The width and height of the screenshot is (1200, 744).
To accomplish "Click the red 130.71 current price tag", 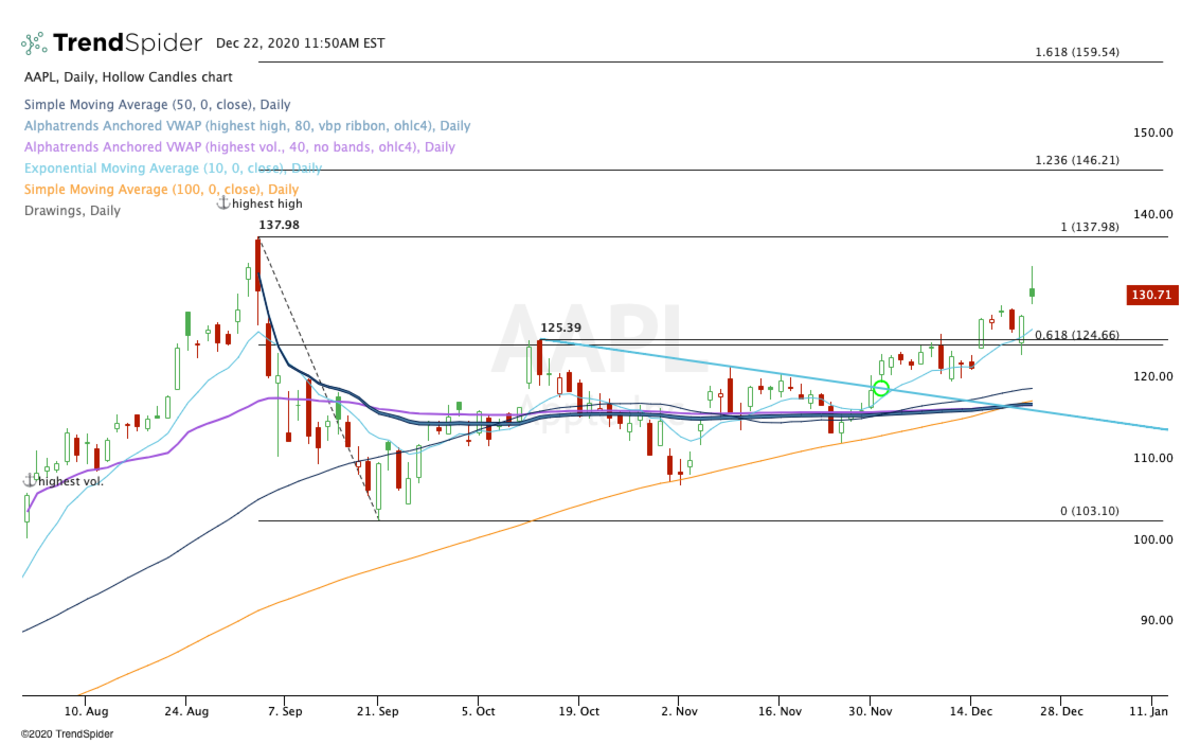I will [x=1152, y=294].
